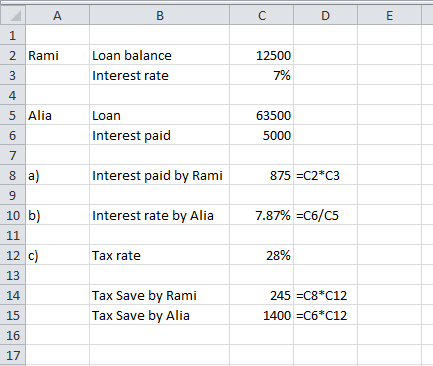Select row 4 header
433x366 pixels.
point(13,95)
